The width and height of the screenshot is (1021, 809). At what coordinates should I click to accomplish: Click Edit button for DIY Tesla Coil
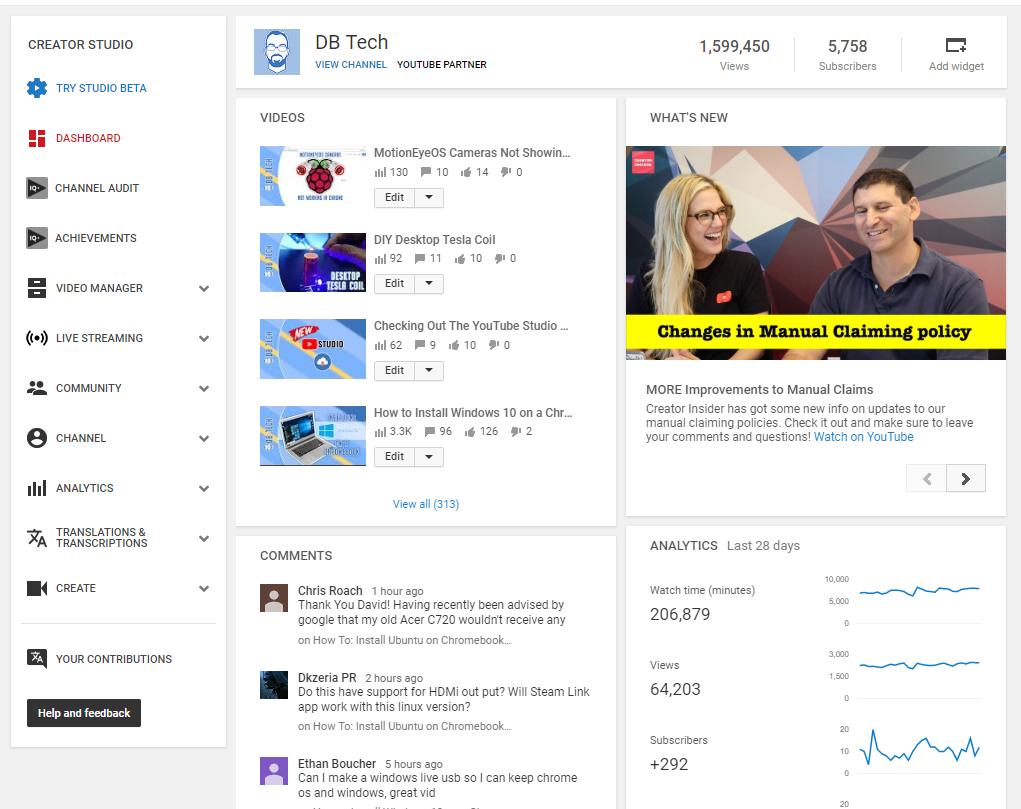click(x=395, y=283)
